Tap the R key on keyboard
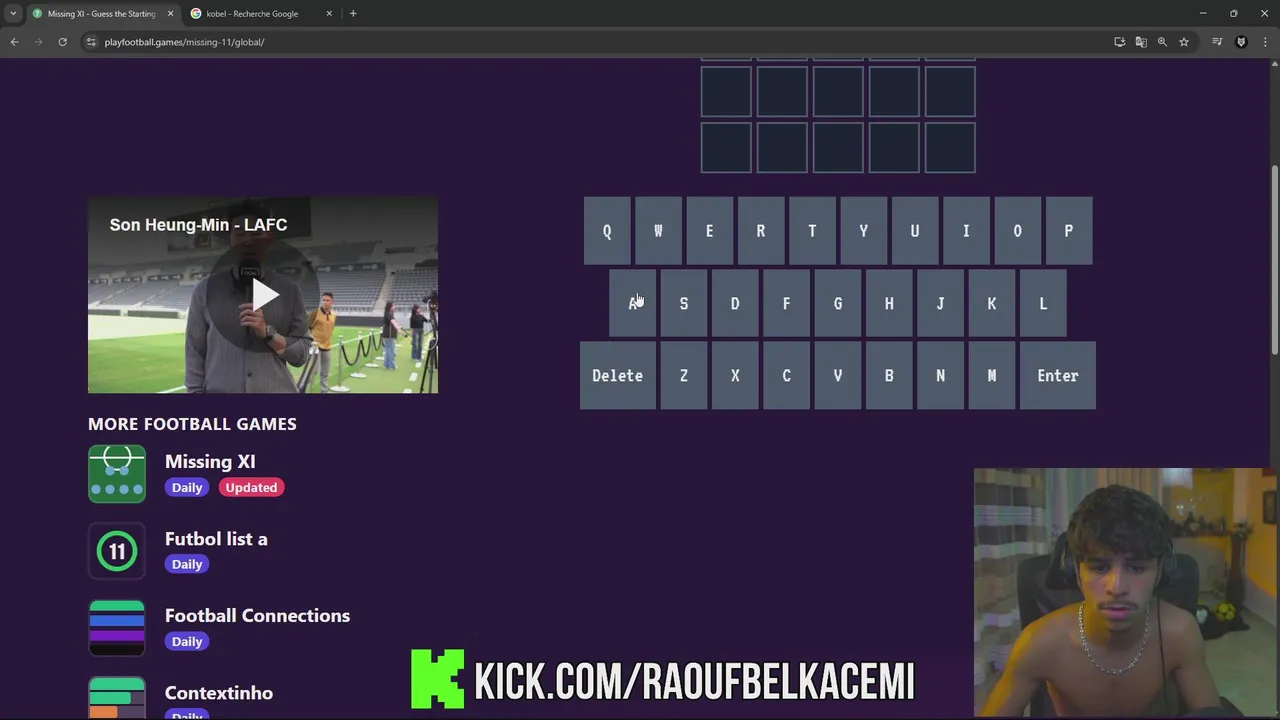The height and width of the screenshot is (720, 1280). [761, 231]
